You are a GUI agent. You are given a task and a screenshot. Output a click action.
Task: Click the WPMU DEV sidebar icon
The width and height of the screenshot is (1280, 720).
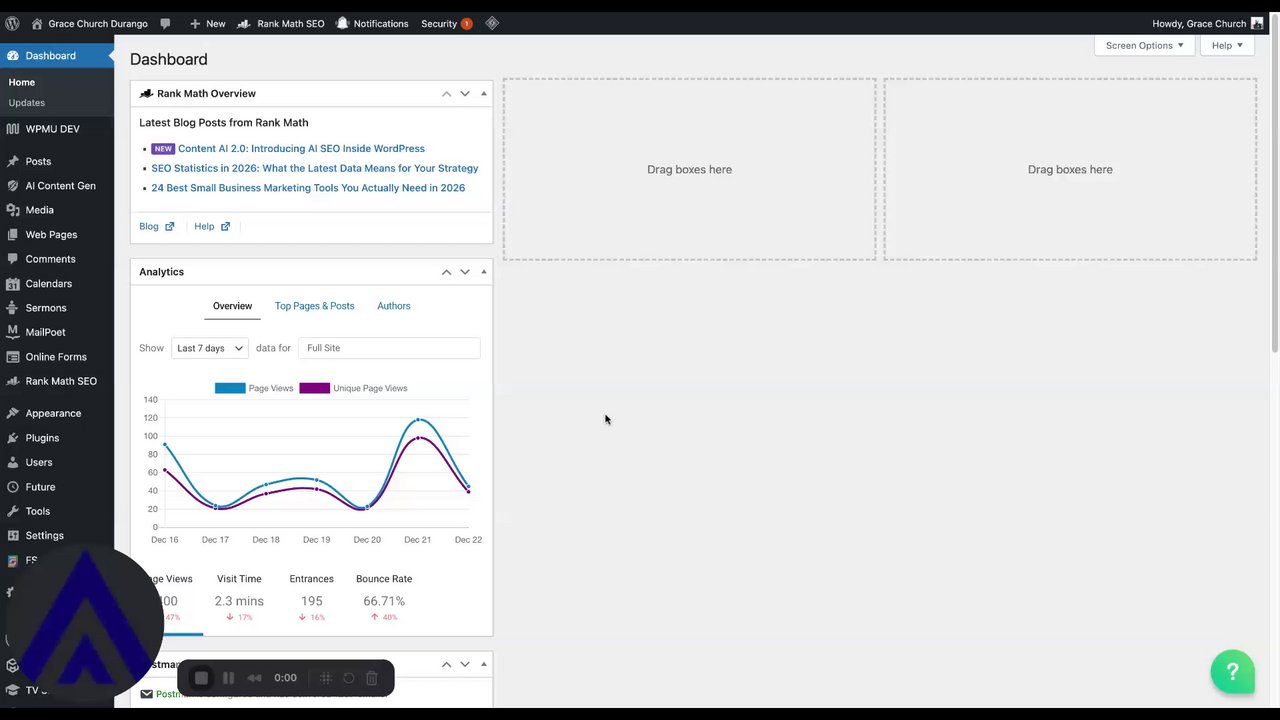12,129
